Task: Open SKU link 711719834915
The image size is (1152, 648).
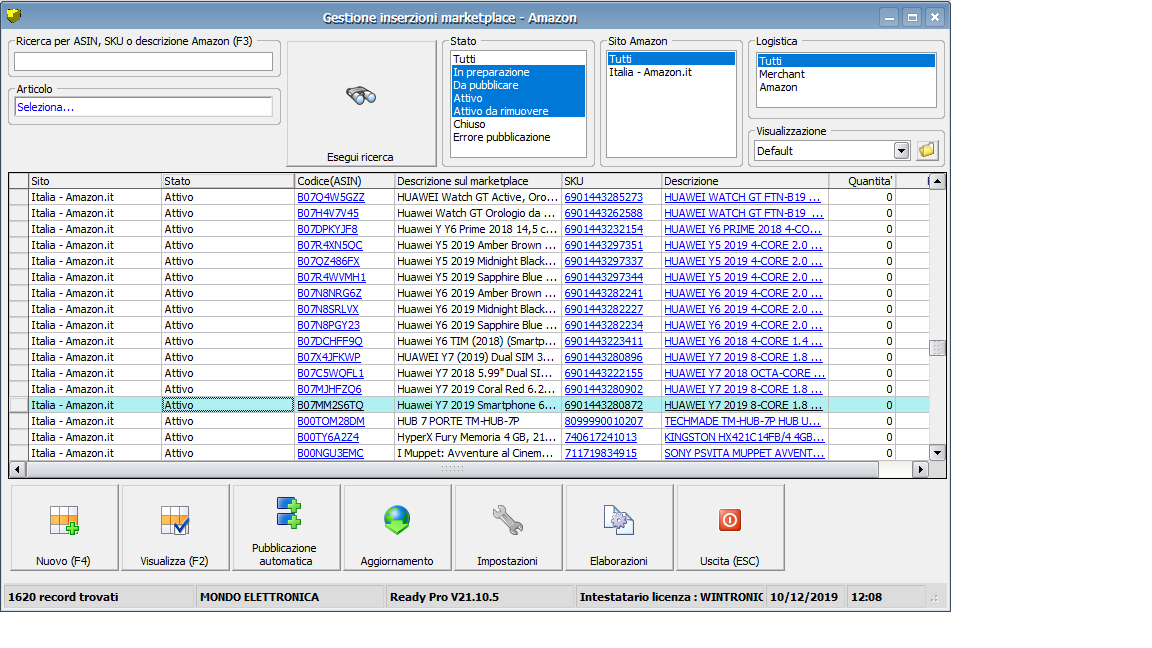Action: pos(600,453)
